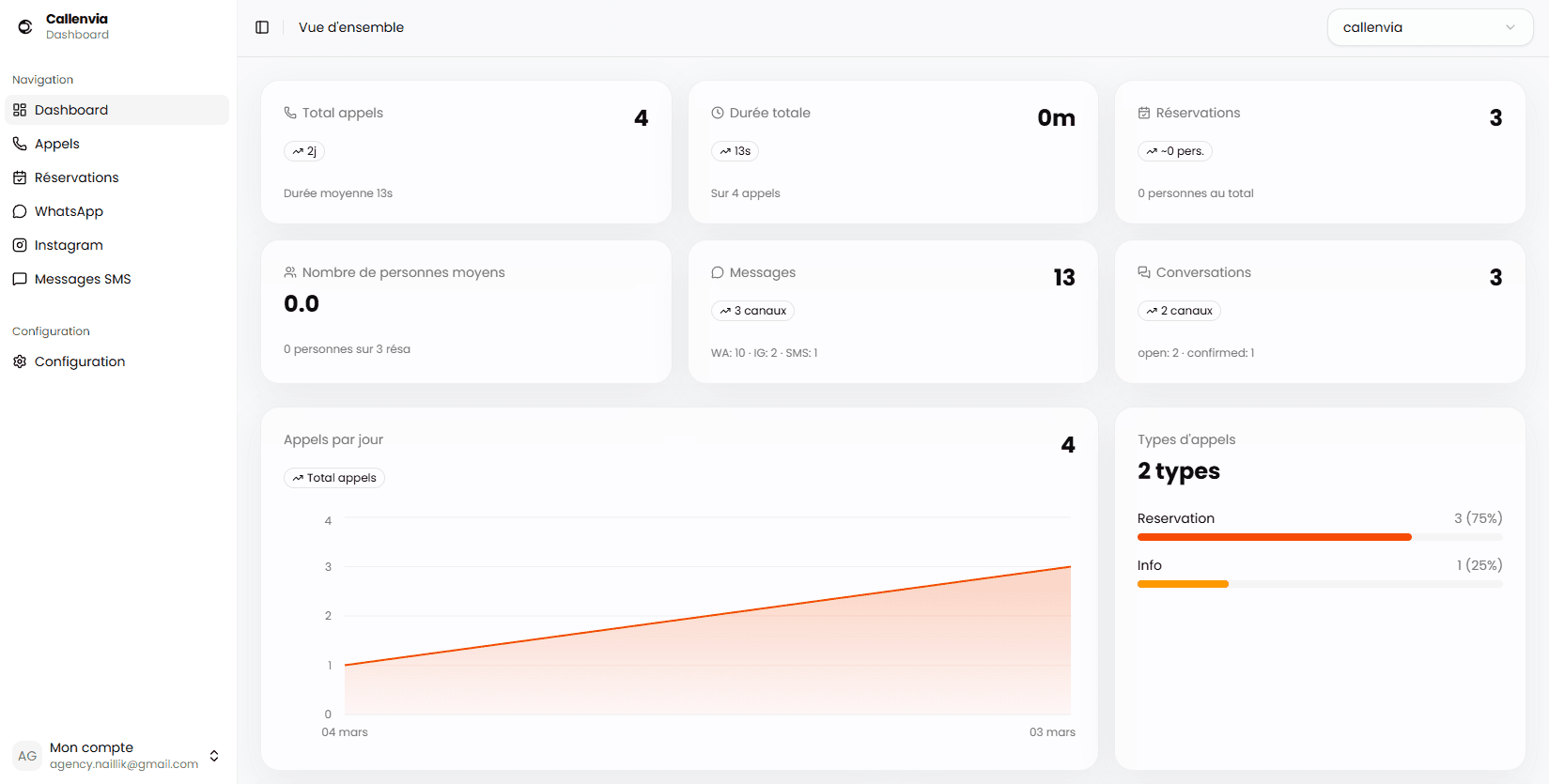Click the clock icon on Durée totale card
1549x784 pixels.
[x=718, y=113]
